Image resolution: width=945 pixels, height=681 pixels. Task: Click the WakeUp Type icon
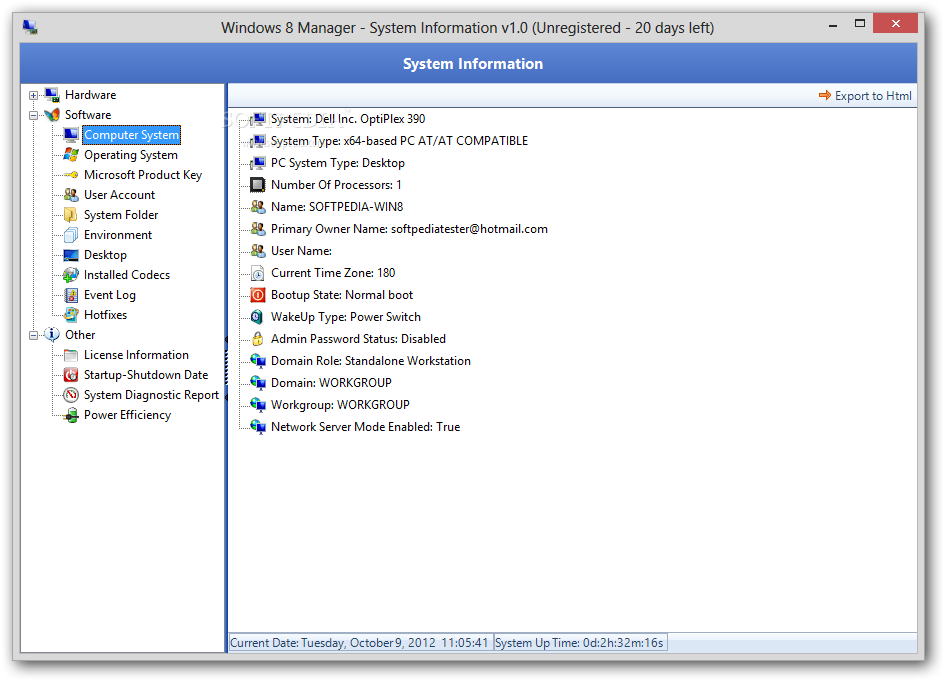point(258,317)
